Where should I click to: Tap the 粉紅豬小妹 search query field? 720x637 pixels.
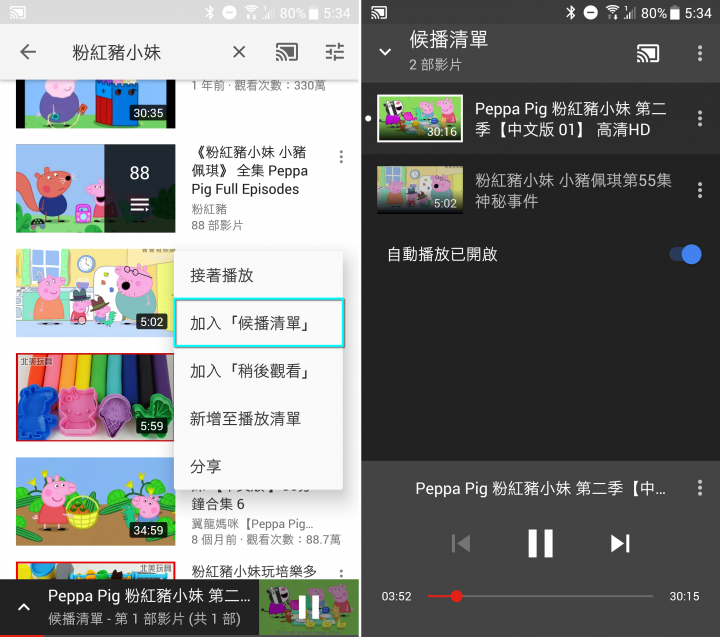click(x=117, y=52)
